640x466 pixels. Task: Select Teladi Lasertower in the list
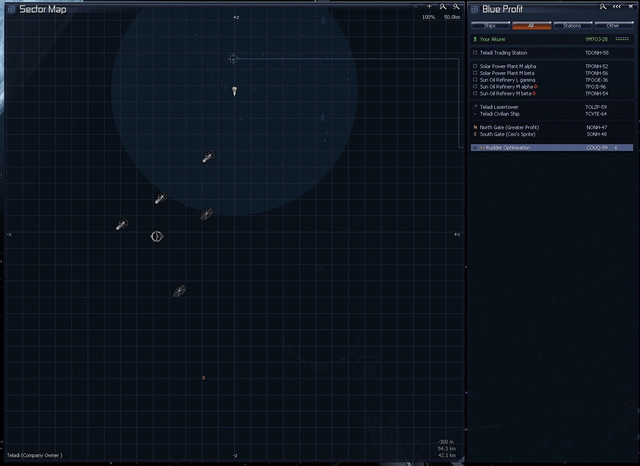pyautogui.click(x=552, y=107)
